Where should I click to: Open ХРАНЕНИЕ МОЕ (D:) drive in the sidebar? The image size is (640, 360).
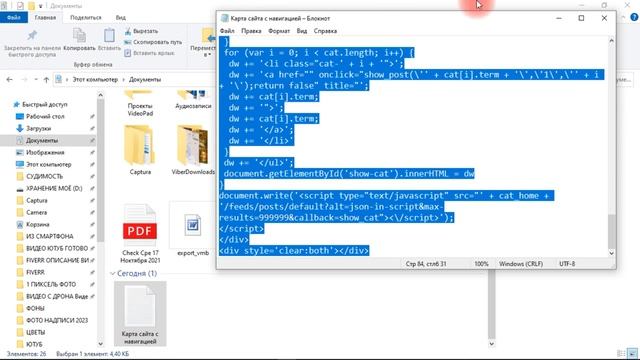point(54,189)
